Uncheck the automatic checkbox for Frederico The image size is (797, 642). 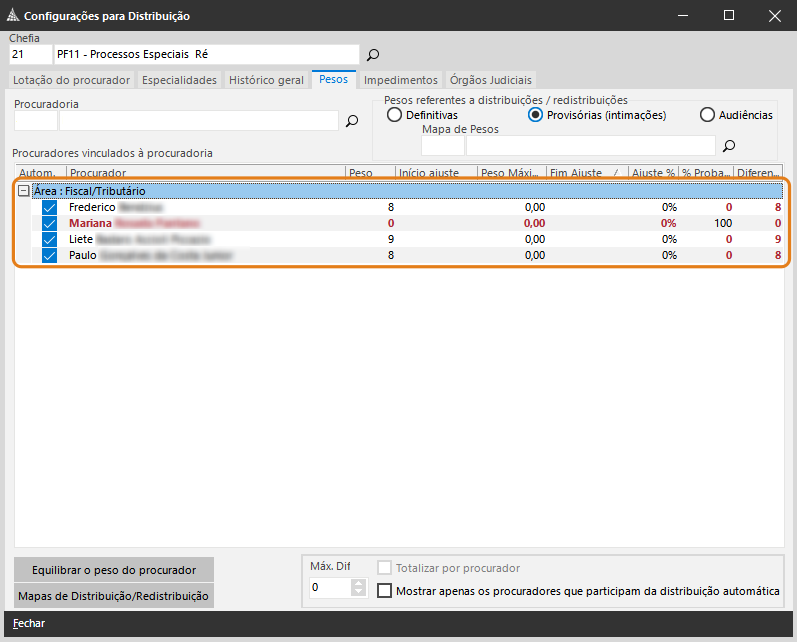point(49,207)
